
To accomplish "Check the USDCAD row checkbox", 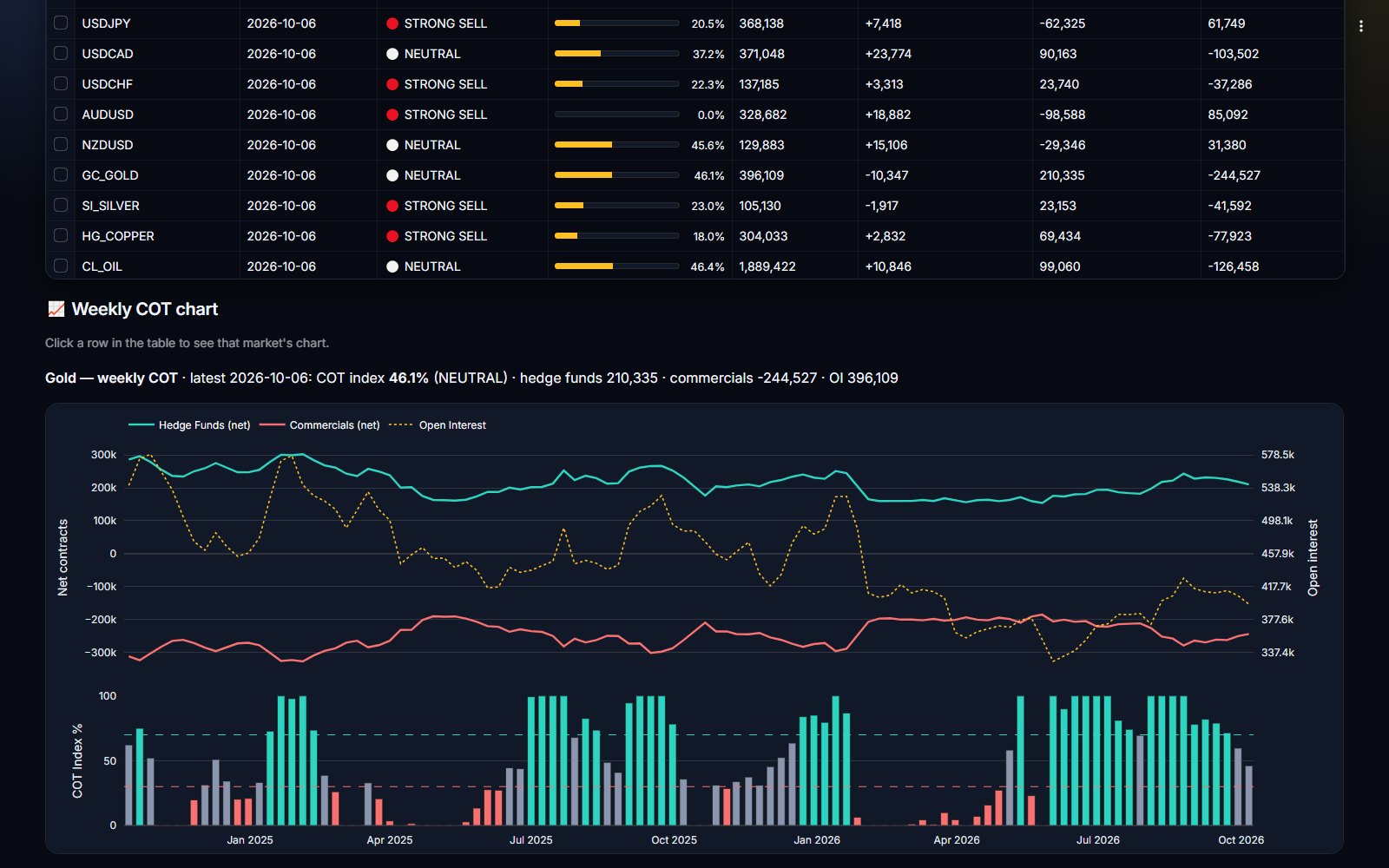I will [x=61, y=53].
